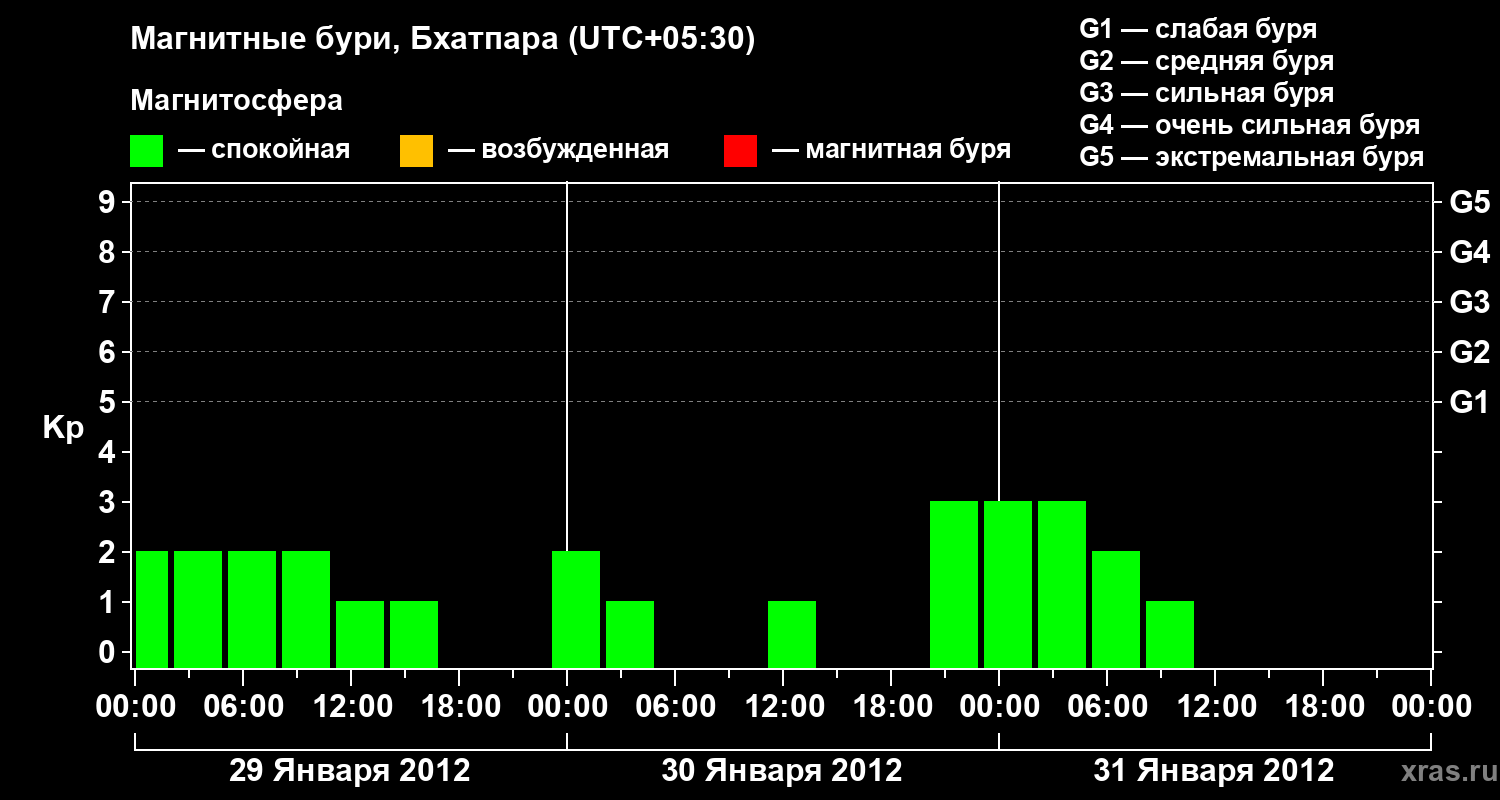Select the 29 Января 2012 date label

click(x=349, y=771)
